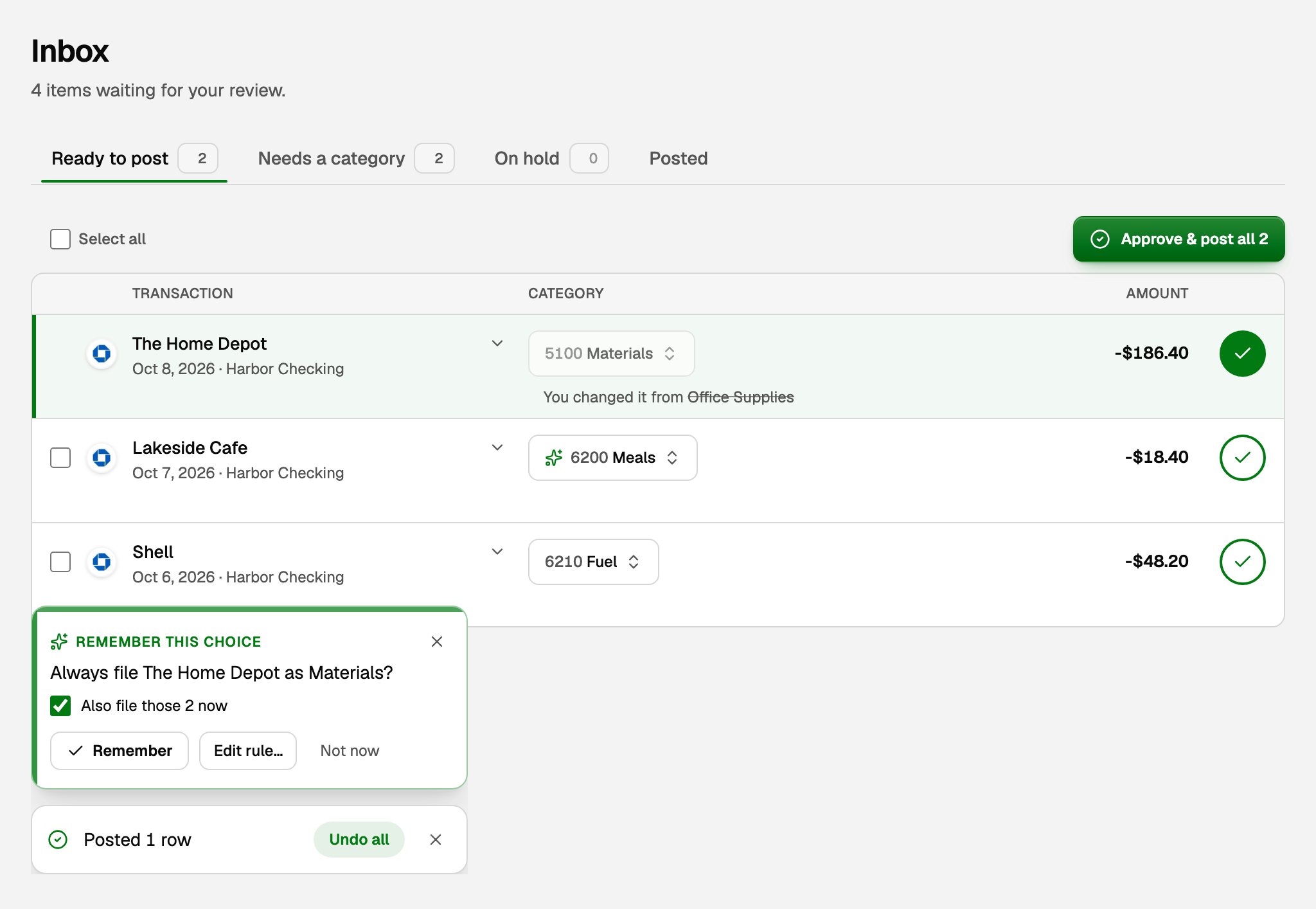Click the Remember button
The image size is (1316, 909).
(x=120, y=751)
